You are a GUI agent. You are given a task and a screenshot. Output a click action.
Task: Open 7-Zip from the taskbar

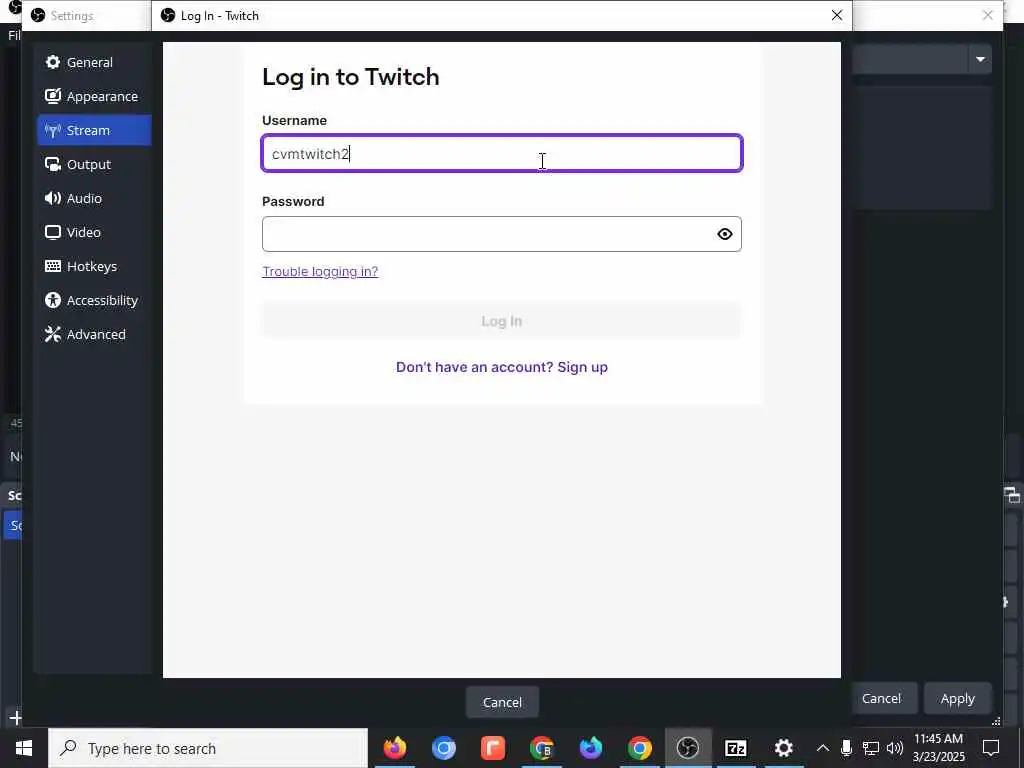(736, 748)
